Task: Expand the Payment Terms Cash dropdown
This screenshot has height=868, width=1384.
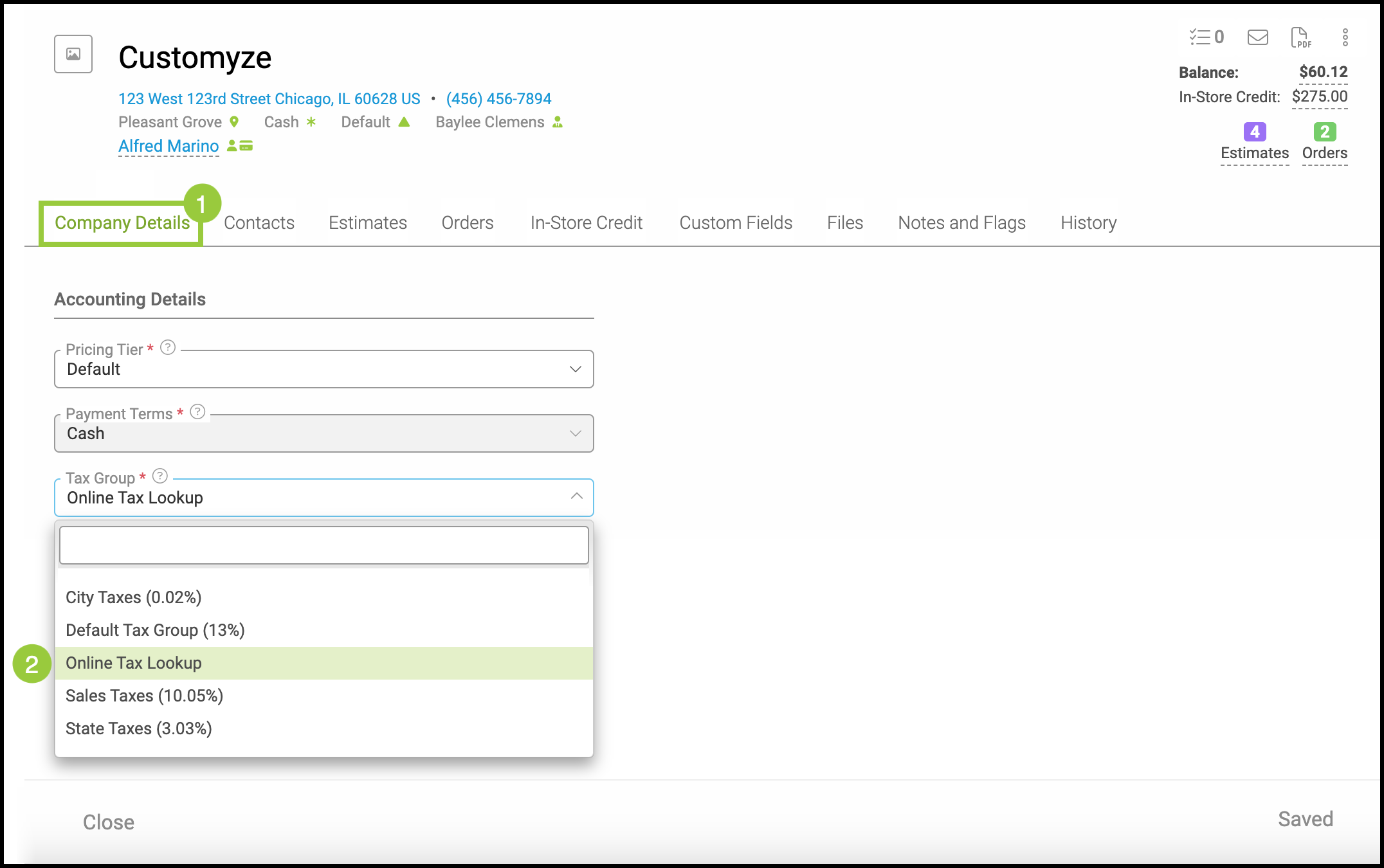Action: [x=575, y=433]
